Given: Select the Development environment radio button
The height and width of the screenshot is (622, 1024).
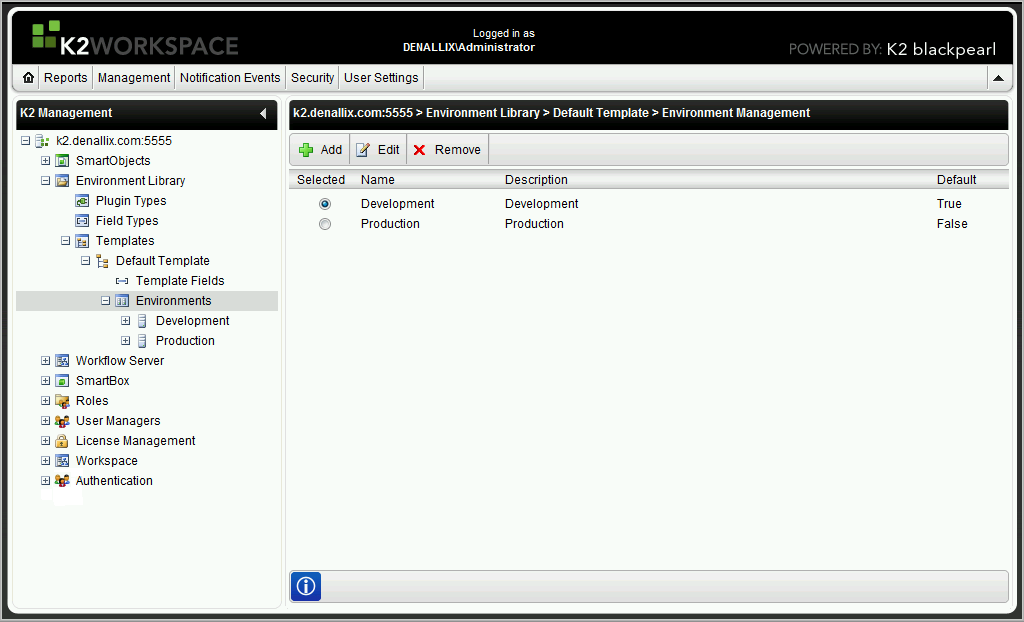Looking at the screenshot, I should click(x=325, y=204).
